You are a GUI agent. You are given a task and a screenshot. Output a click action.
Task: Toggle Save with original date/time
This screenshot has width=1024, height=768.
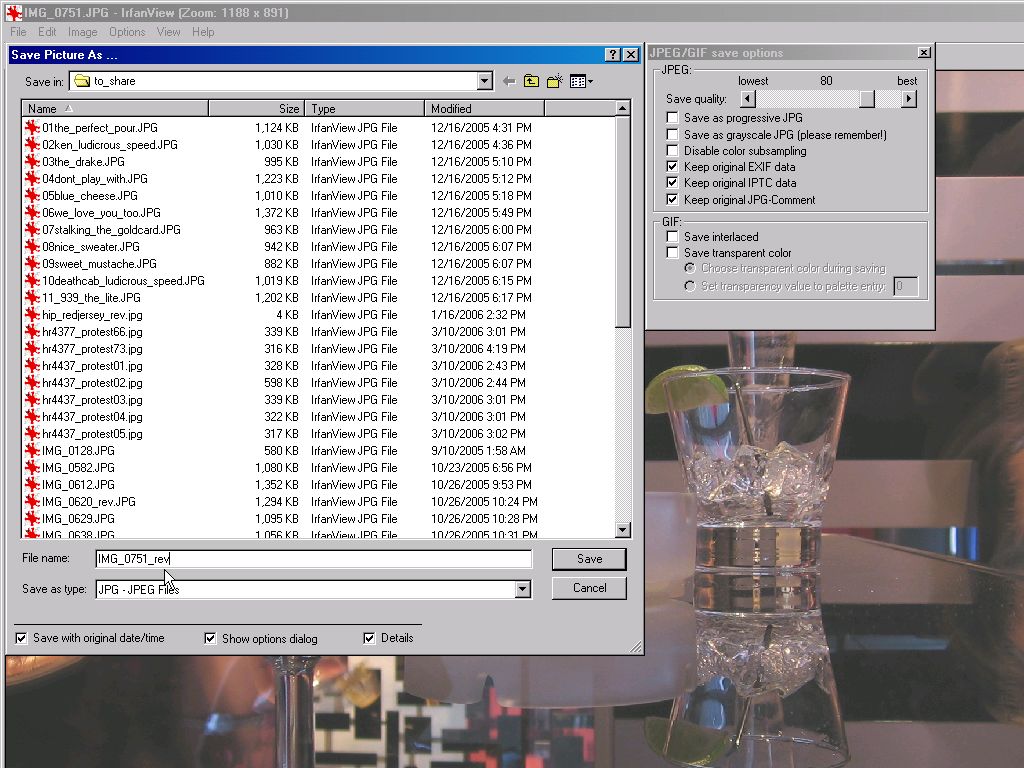pos(22,638)
